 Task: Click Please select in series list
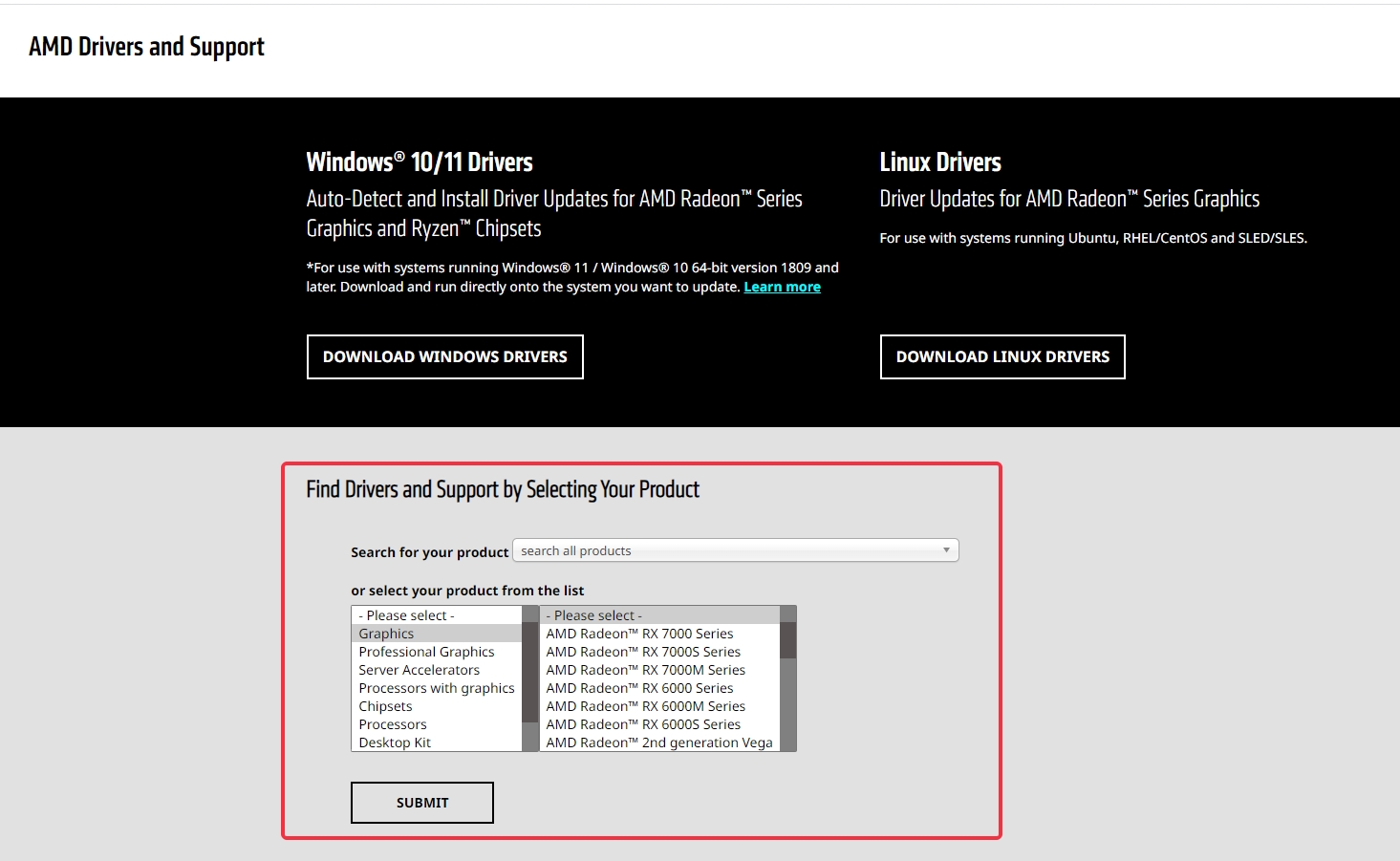[x=659, y=615]
